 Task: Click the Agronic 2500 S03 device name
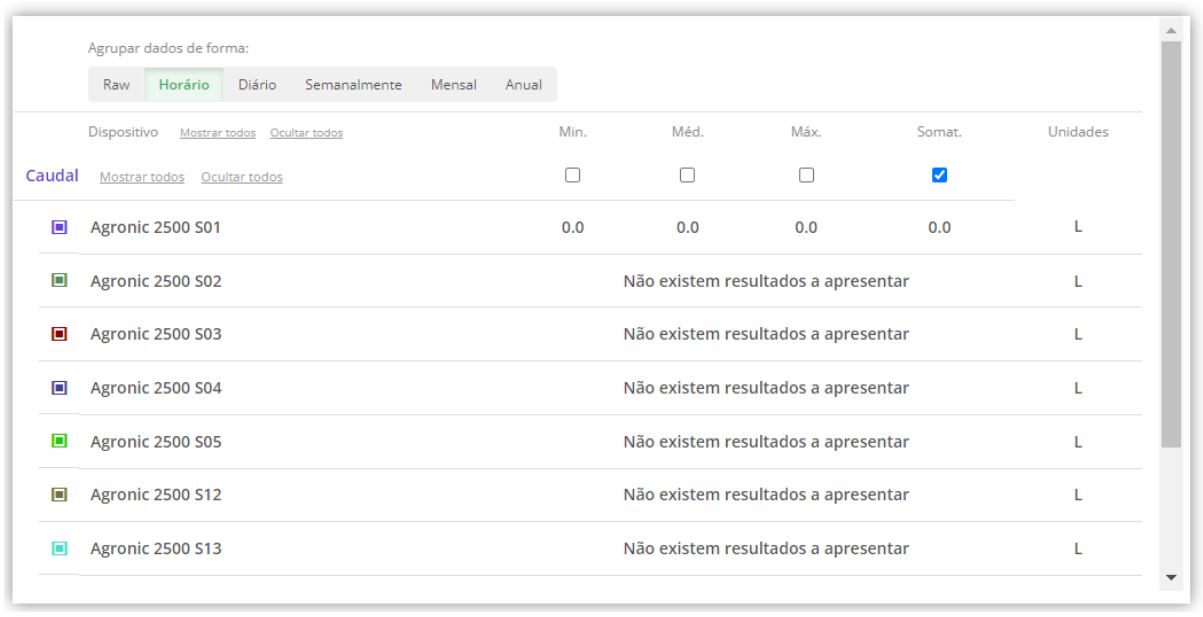pyautogui.click(x=156, y=334)
